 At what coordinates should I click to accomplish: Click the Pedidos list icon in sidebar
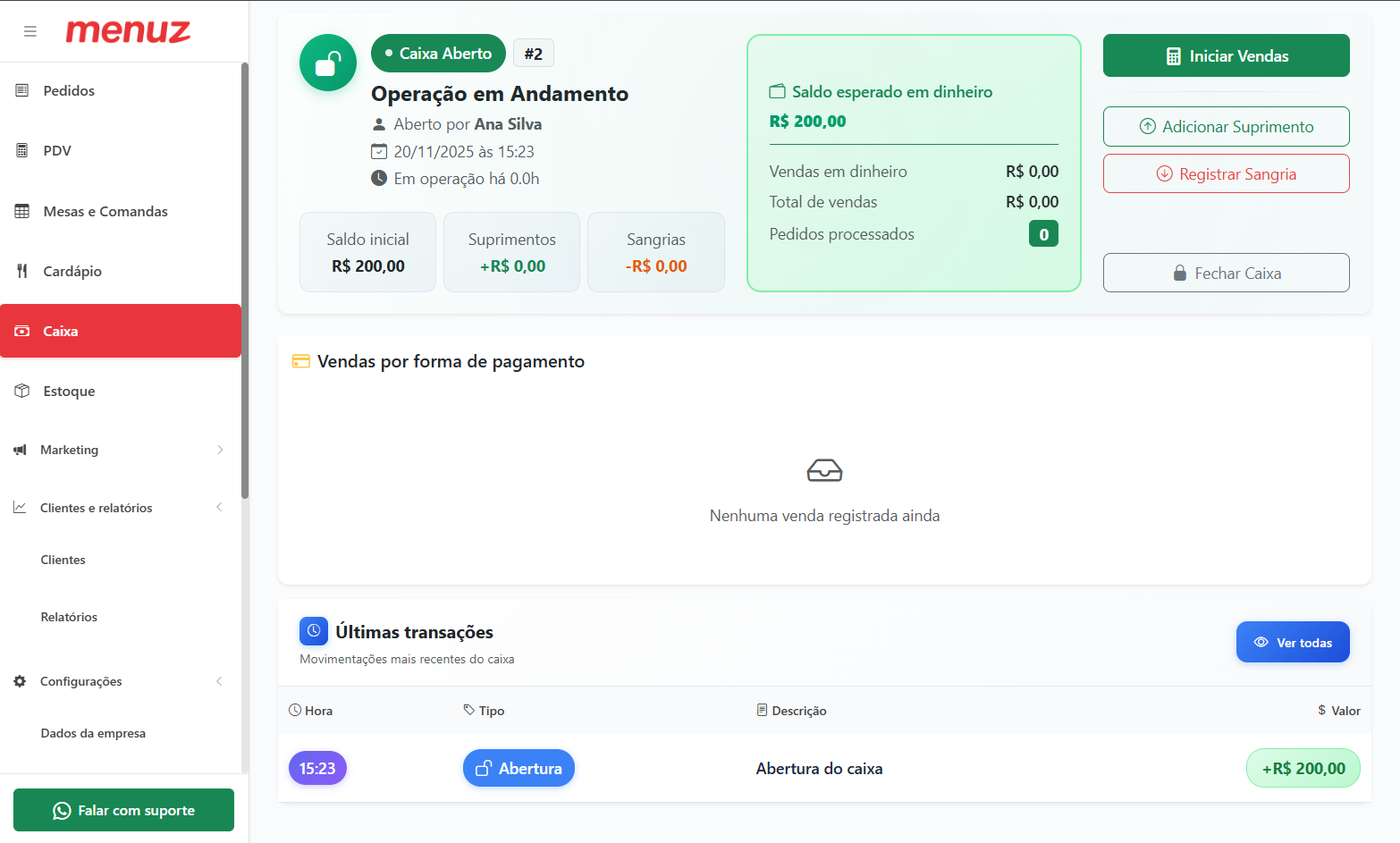pyautogui.click(x=22, y=90)
